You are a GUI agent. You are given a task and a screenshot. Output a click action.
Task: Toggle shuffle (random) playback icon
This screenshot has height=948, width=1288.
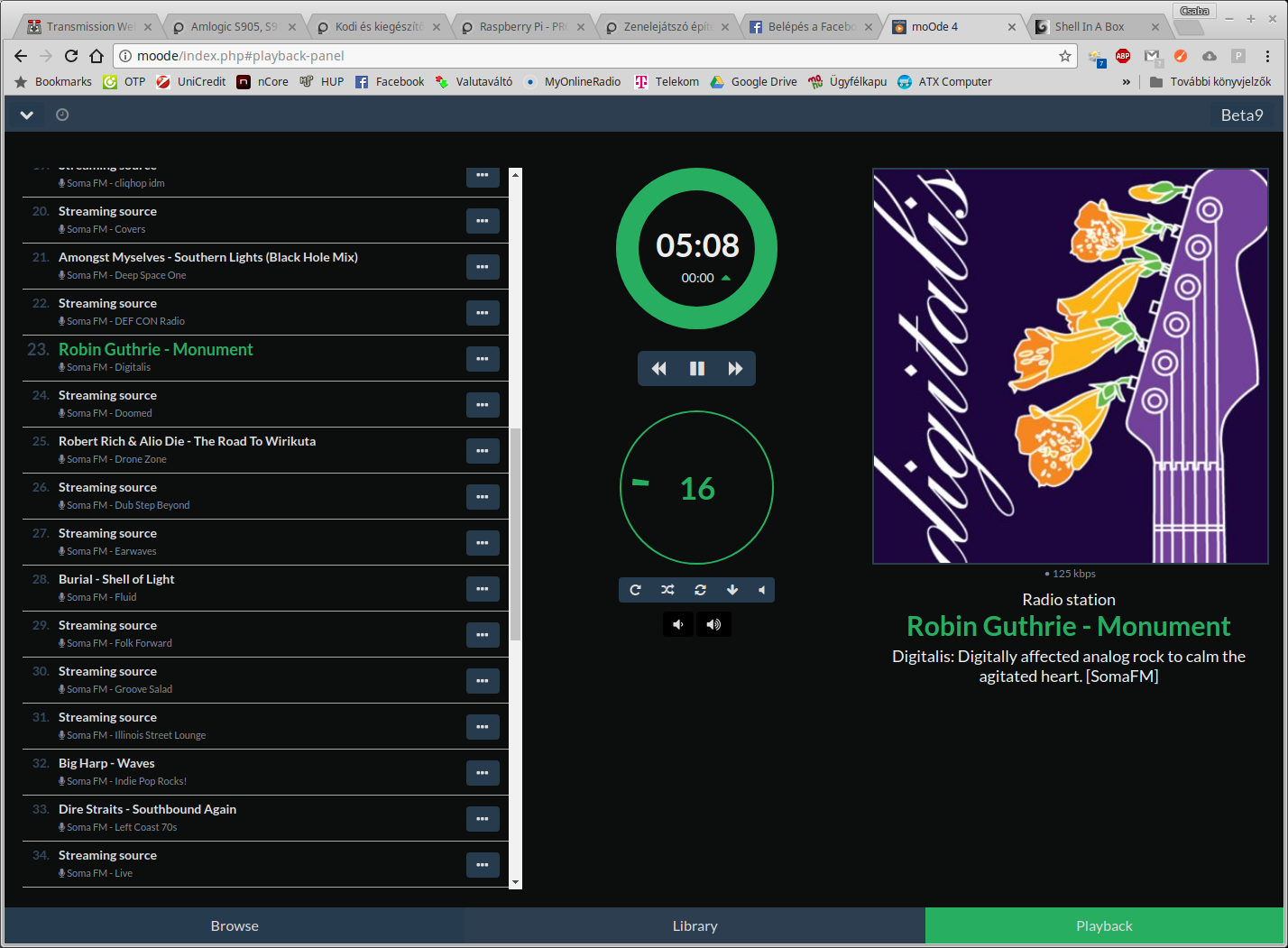point(667,590)
